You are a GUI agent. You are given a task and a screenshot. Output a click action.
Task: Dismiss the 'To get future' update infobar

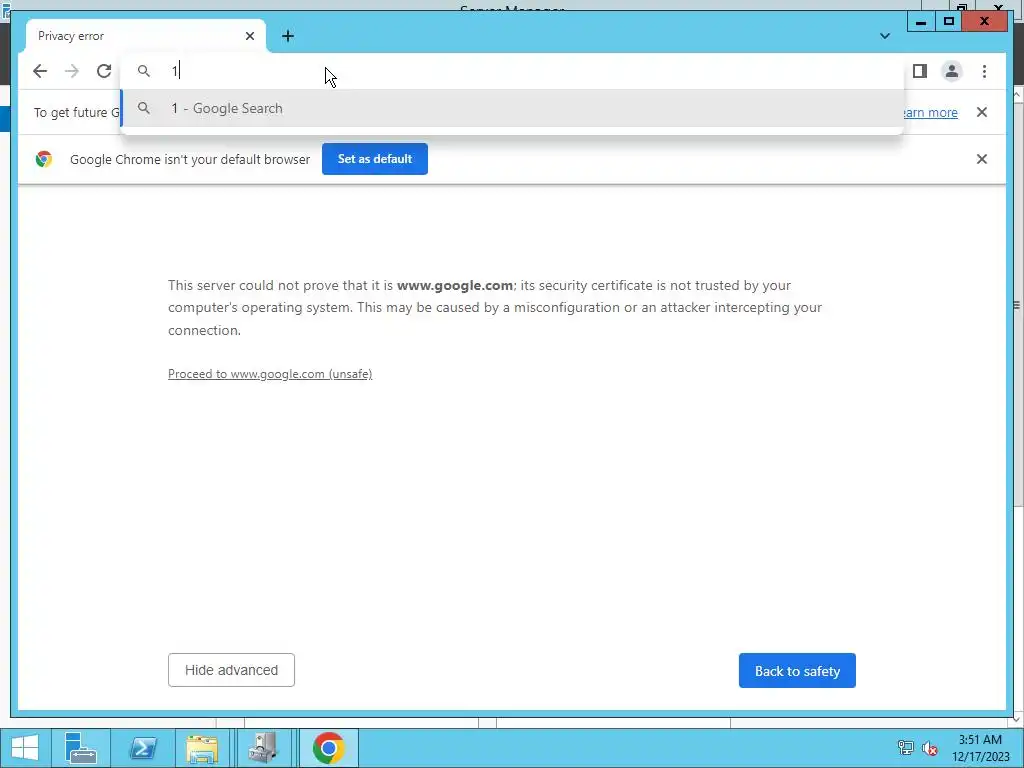click(982, 112)
